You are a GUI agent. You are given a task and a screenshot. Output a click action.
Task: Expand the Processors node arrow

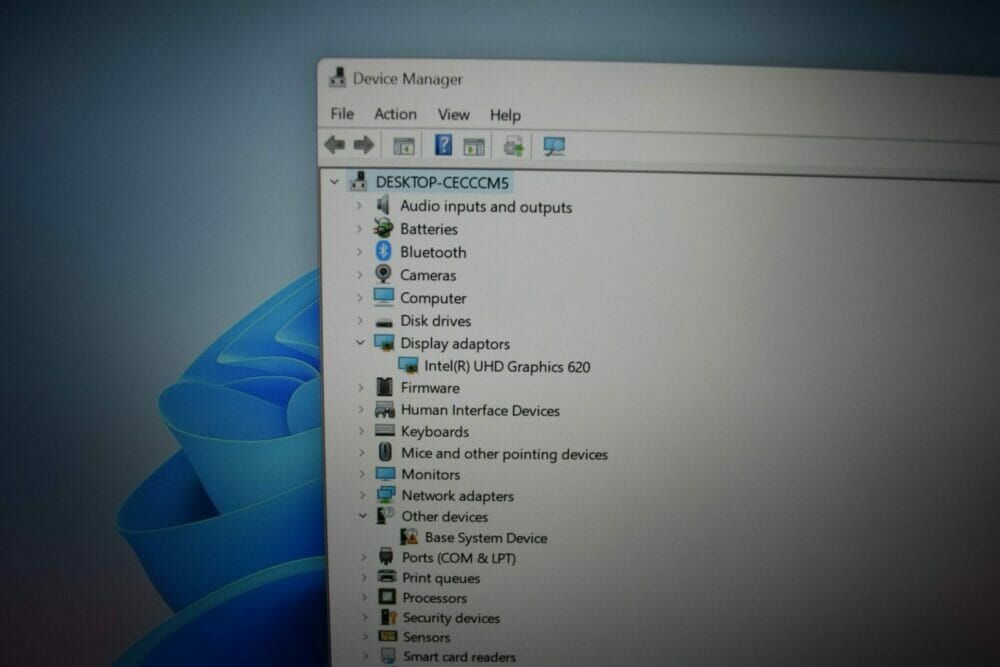point(364,597)
